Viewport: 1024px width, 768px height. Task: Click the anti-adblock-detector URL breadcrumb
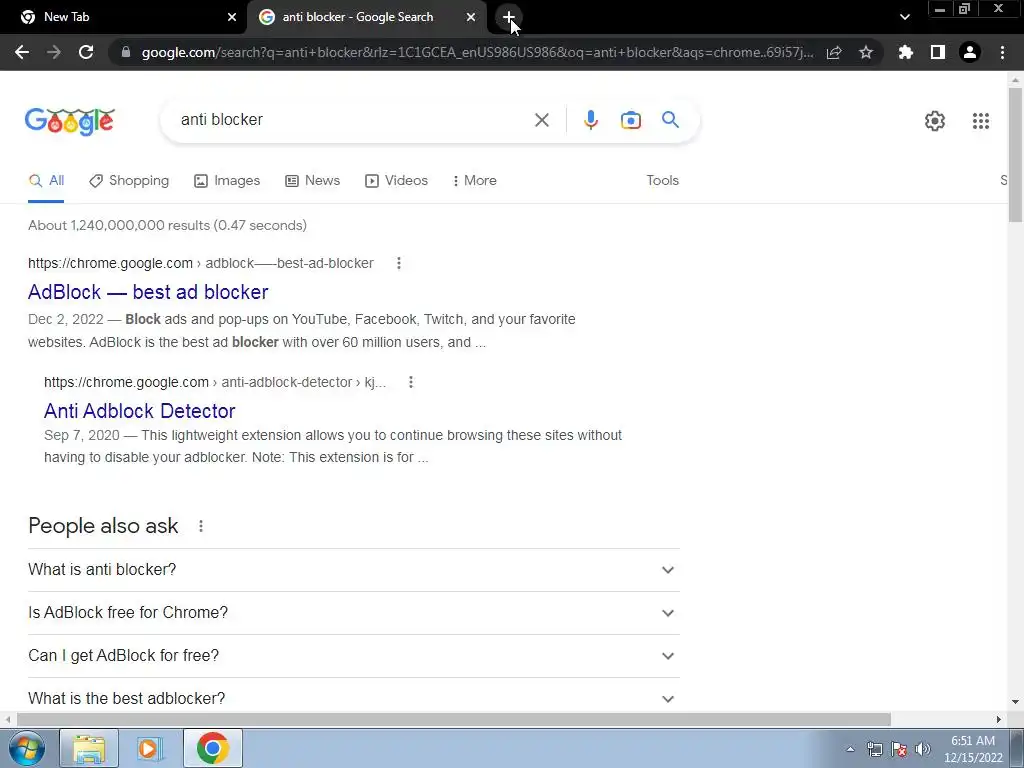(x=215, y=382)
